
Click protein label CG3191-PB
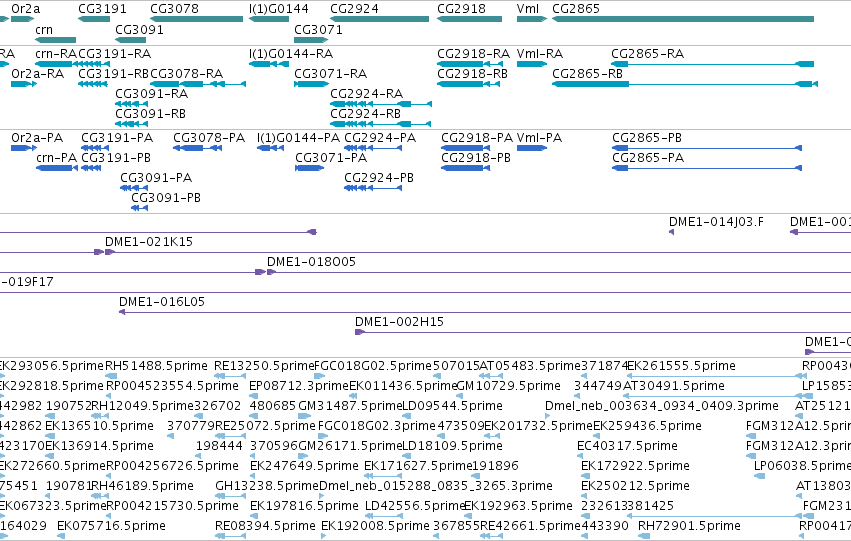[x=116, y=158]
